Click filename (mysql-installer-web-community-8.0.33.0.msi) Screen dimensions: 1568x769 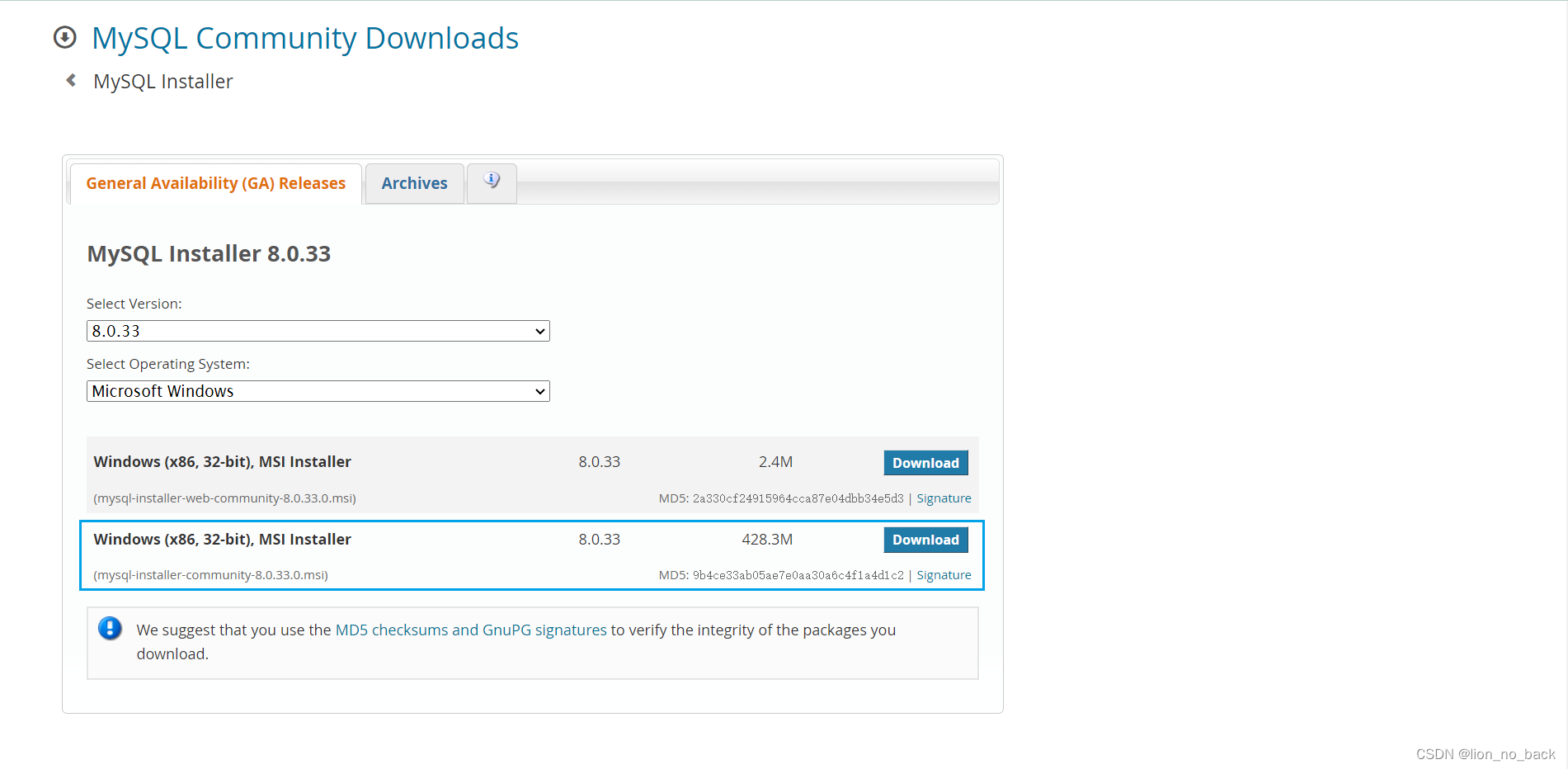click(225, 498)
